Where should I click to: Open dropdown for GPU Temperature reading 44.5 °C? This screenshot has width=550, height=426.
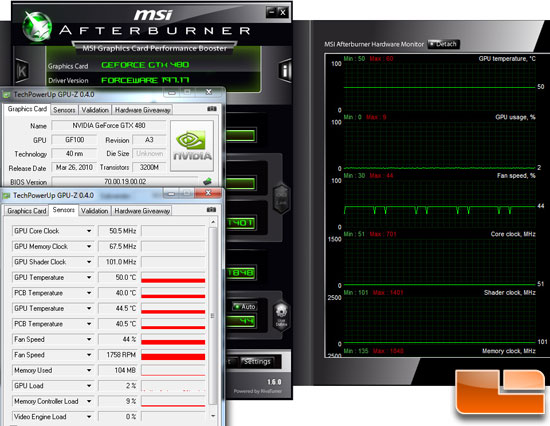[x=89, y=308]
